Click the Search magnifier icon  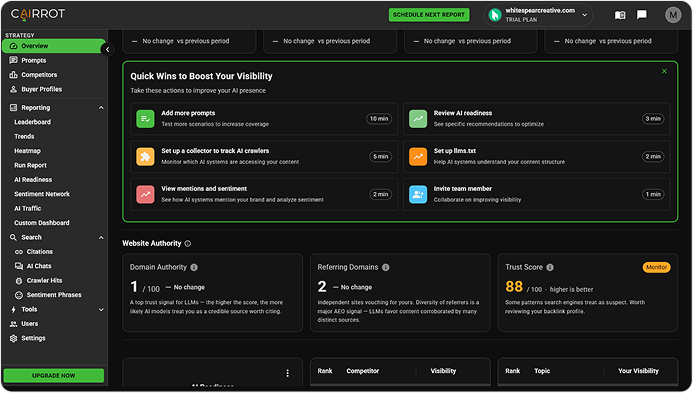click(x=13, y=237)
